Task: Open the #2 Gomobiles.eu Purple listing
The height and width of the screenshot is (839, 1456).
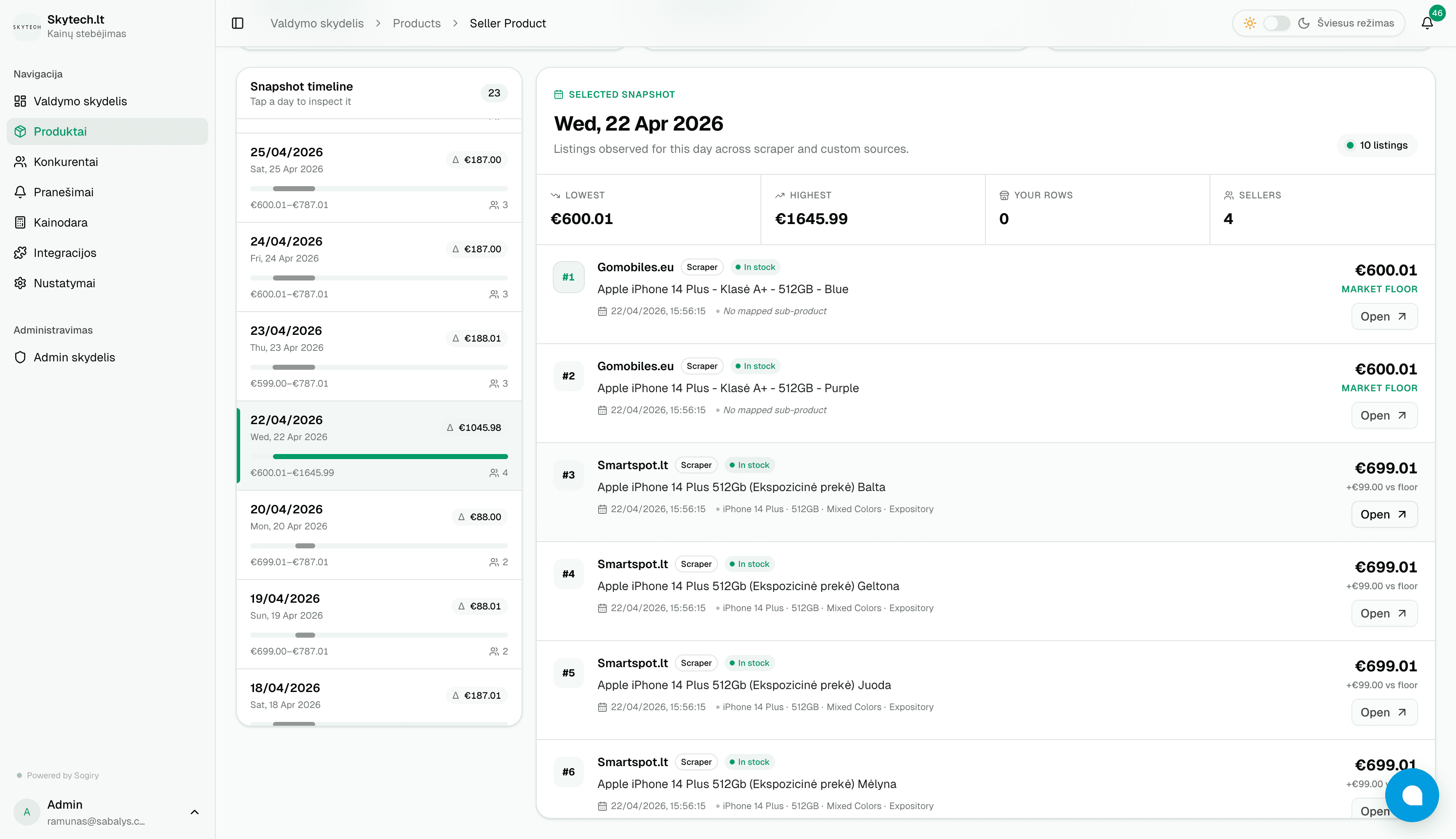Action: point(1384,415)
